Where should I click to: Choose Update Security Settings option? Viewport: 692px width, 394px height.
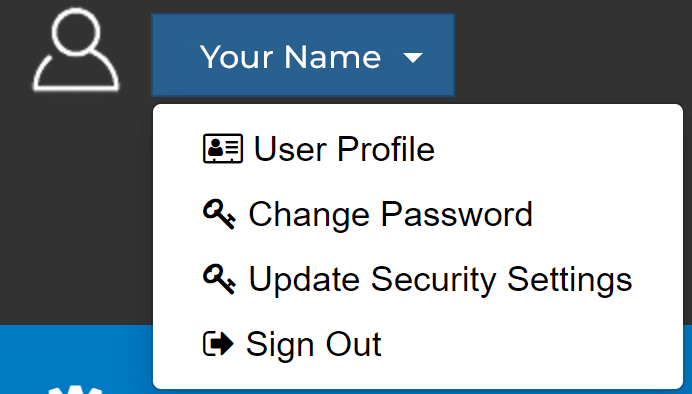417,279
